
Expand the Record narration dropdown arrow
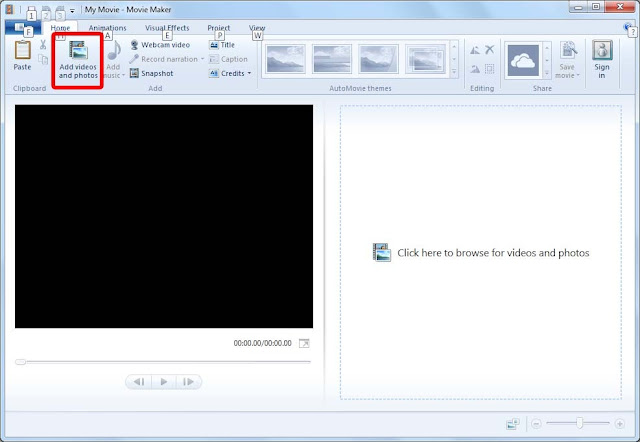coord(202,59)
